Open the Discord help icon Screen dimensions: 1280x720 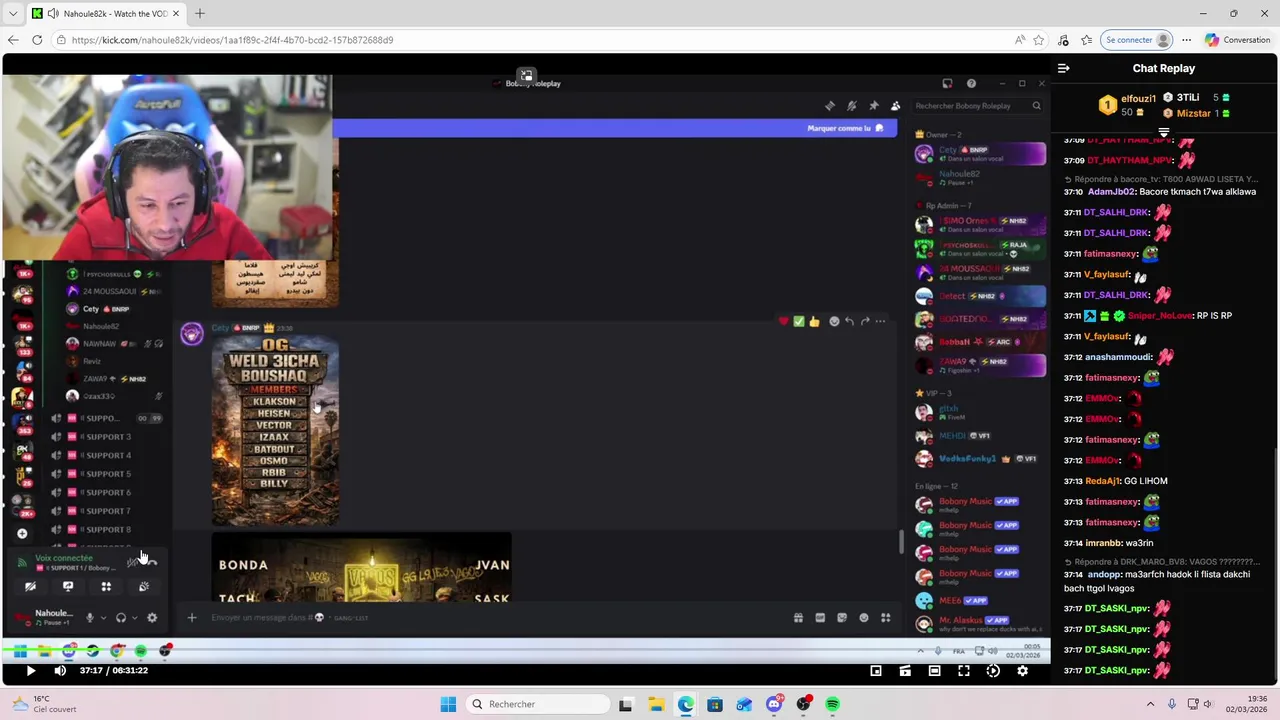click(x=971, y=84)
